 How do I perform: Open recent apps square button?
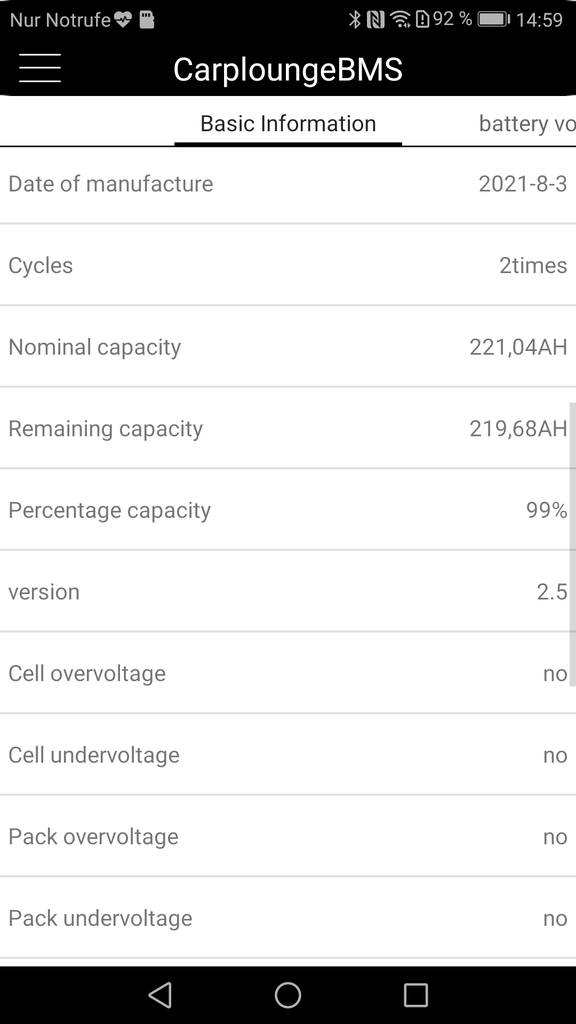[415, 995]
